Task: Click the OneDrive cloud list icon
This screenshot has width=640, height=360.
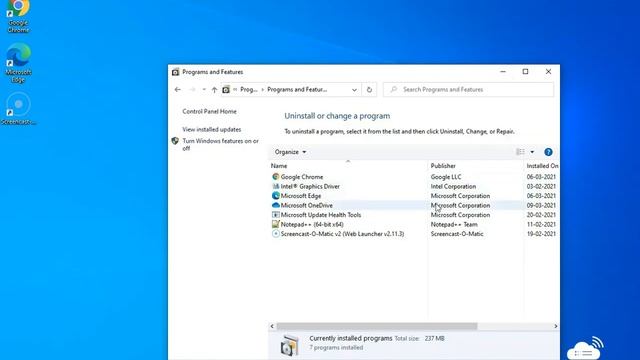Action: [x=276, y=205]
